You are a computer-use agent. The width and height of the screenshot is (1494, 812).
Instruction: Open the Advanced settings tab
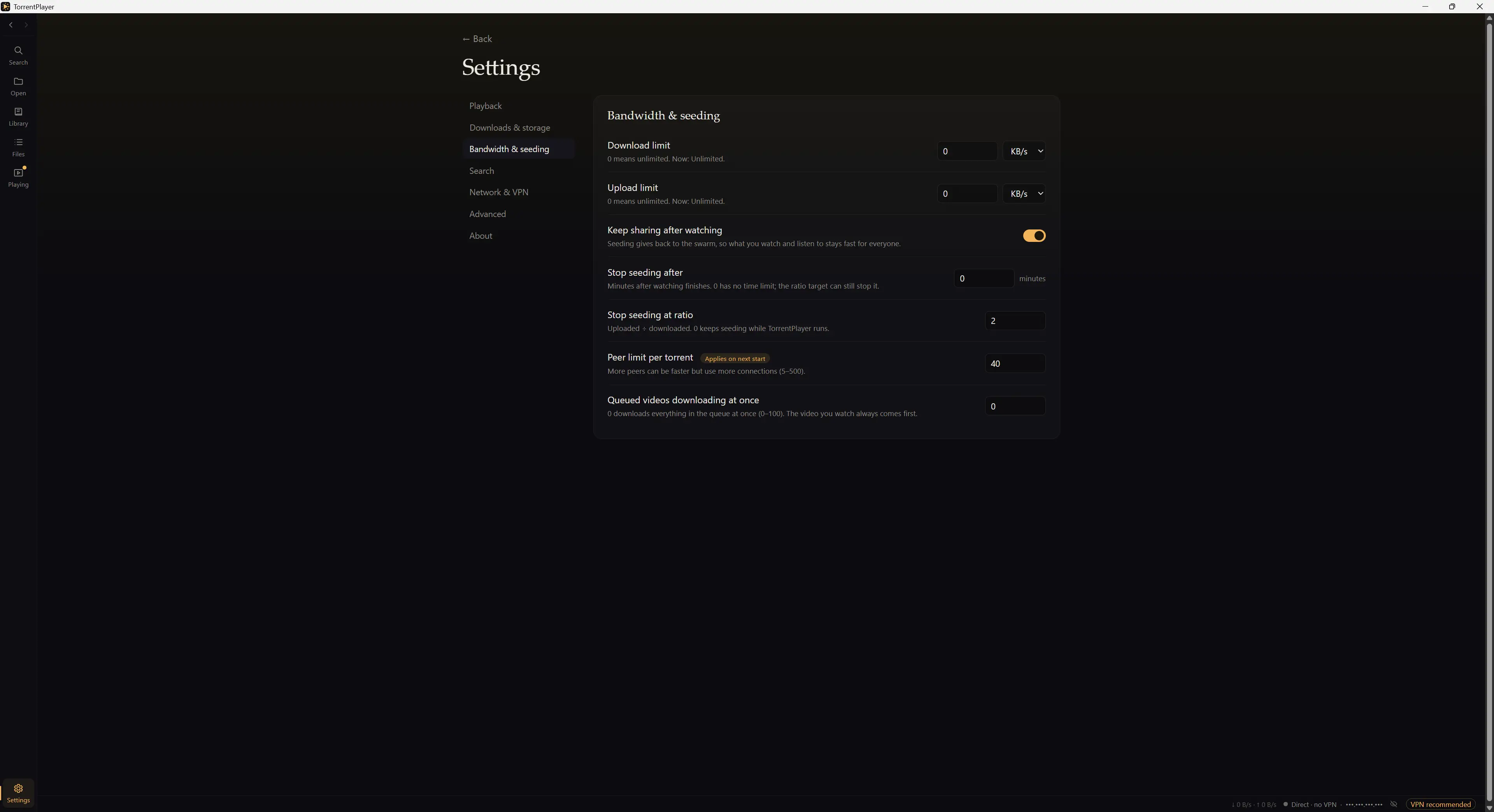pyautogui.click(x=518, y=214)
